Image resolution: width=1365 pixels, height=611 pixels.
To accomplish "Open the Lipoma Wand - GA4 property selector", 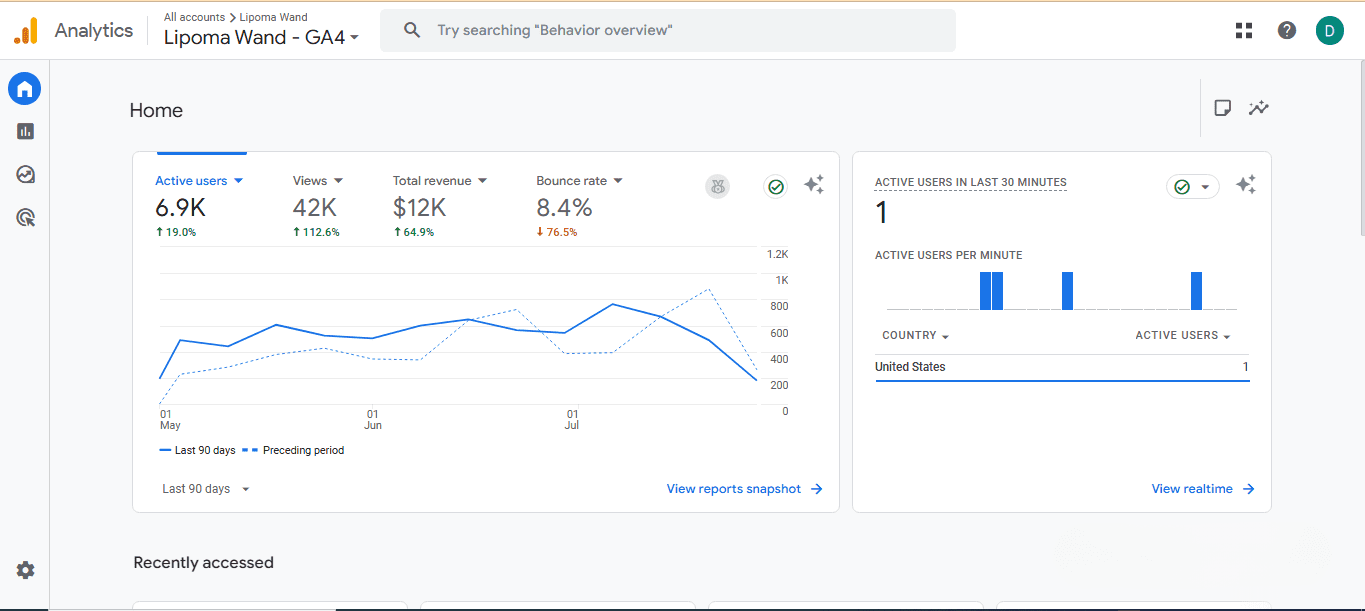I will [261, 38].
